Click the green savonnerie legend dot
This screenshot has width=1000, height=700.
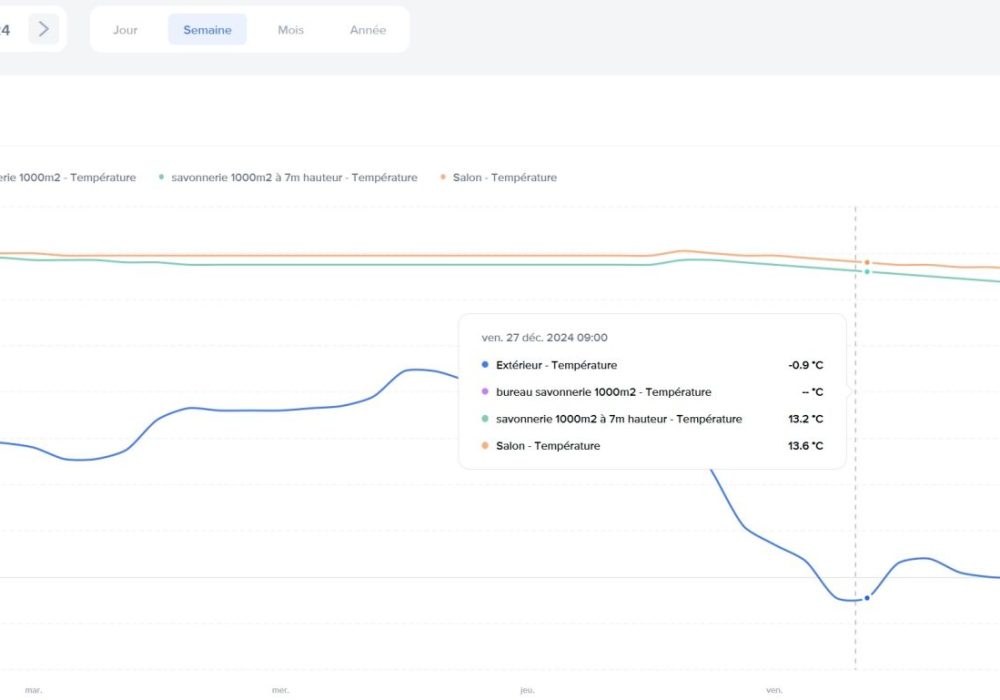(161, 177)
